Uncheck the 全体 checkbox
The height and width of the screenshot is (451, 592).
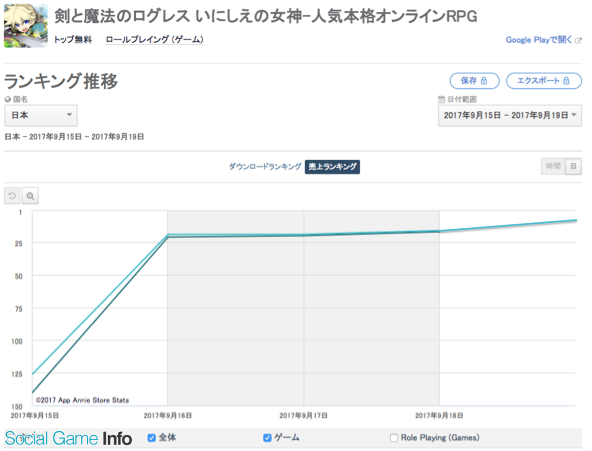(x=152, y=438)
